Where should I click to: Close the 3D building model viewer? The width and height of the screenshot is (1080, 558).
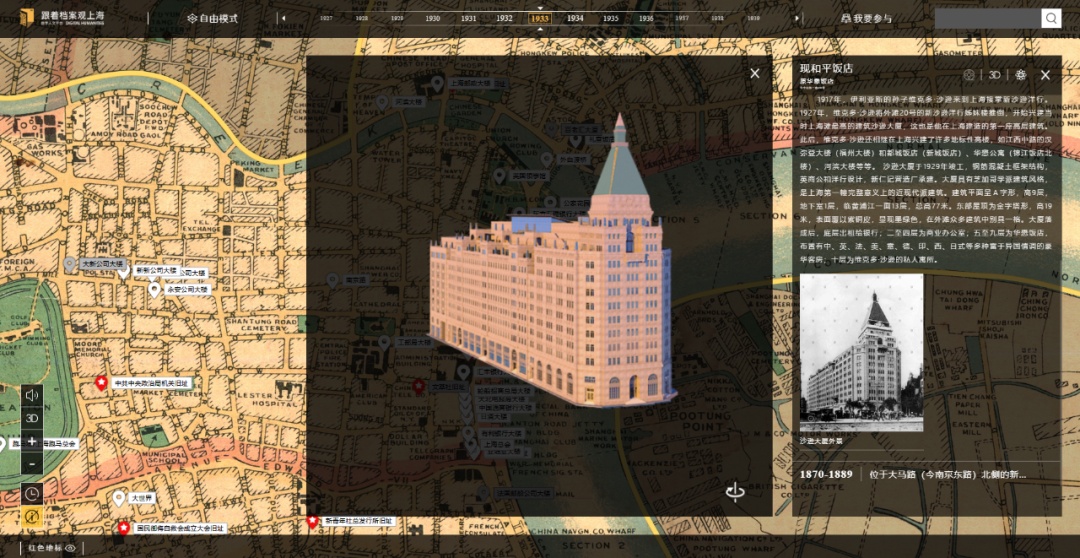[x=755, y=74]
